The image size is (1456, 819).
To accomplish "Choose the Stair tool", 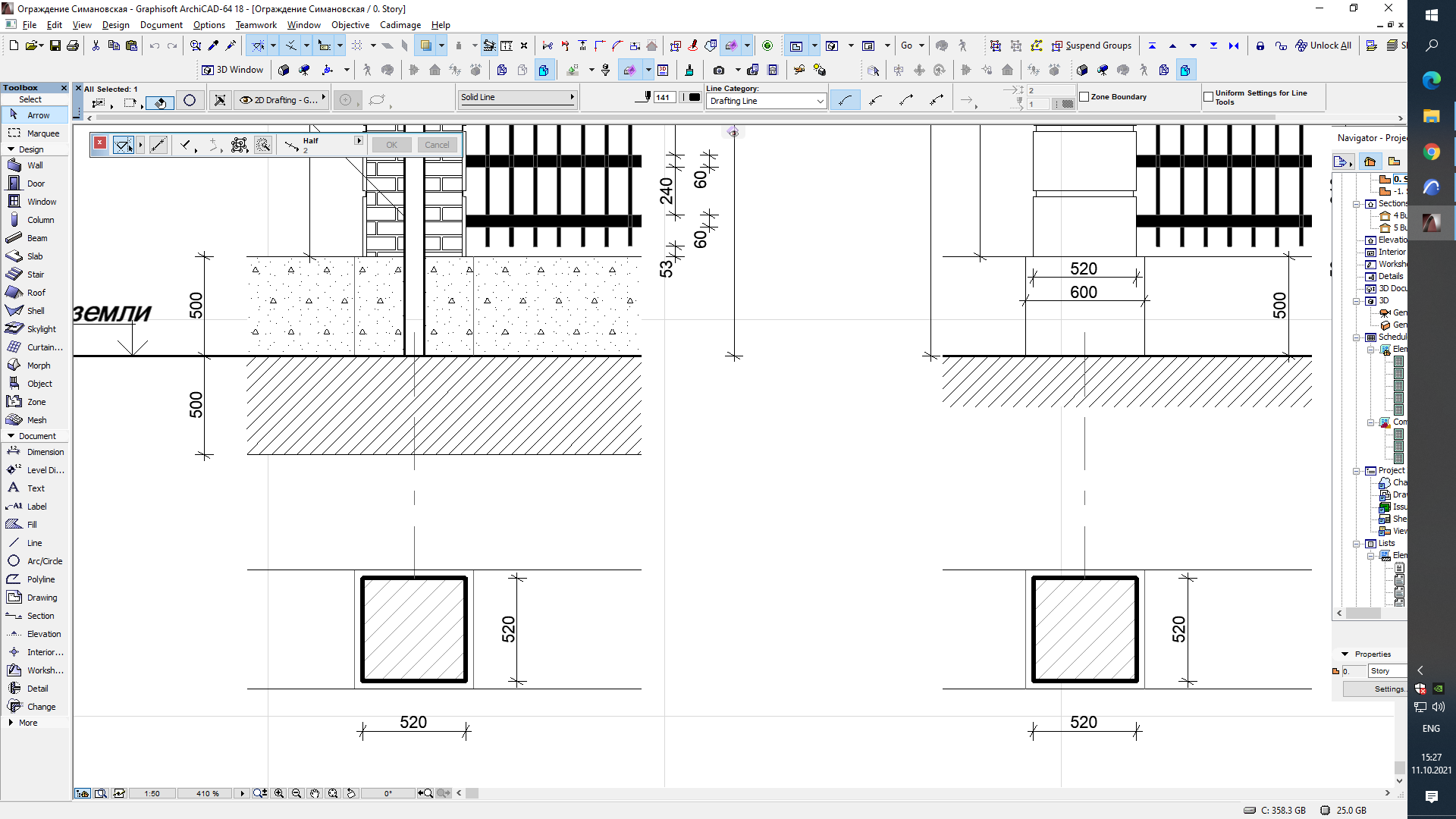I will pyautogui.click(x=35, y=275).
